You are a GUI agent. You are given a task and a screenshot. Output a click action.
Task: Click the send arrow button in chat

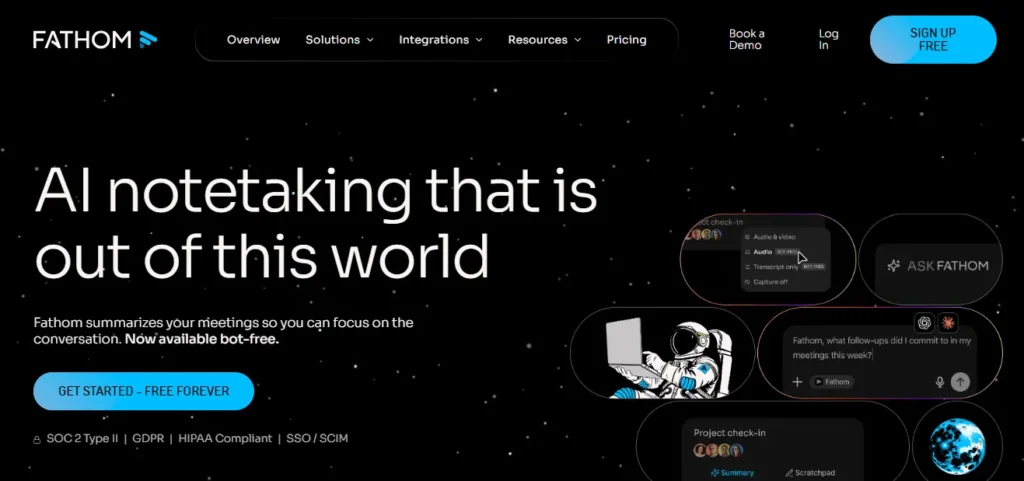pos(960,382)
